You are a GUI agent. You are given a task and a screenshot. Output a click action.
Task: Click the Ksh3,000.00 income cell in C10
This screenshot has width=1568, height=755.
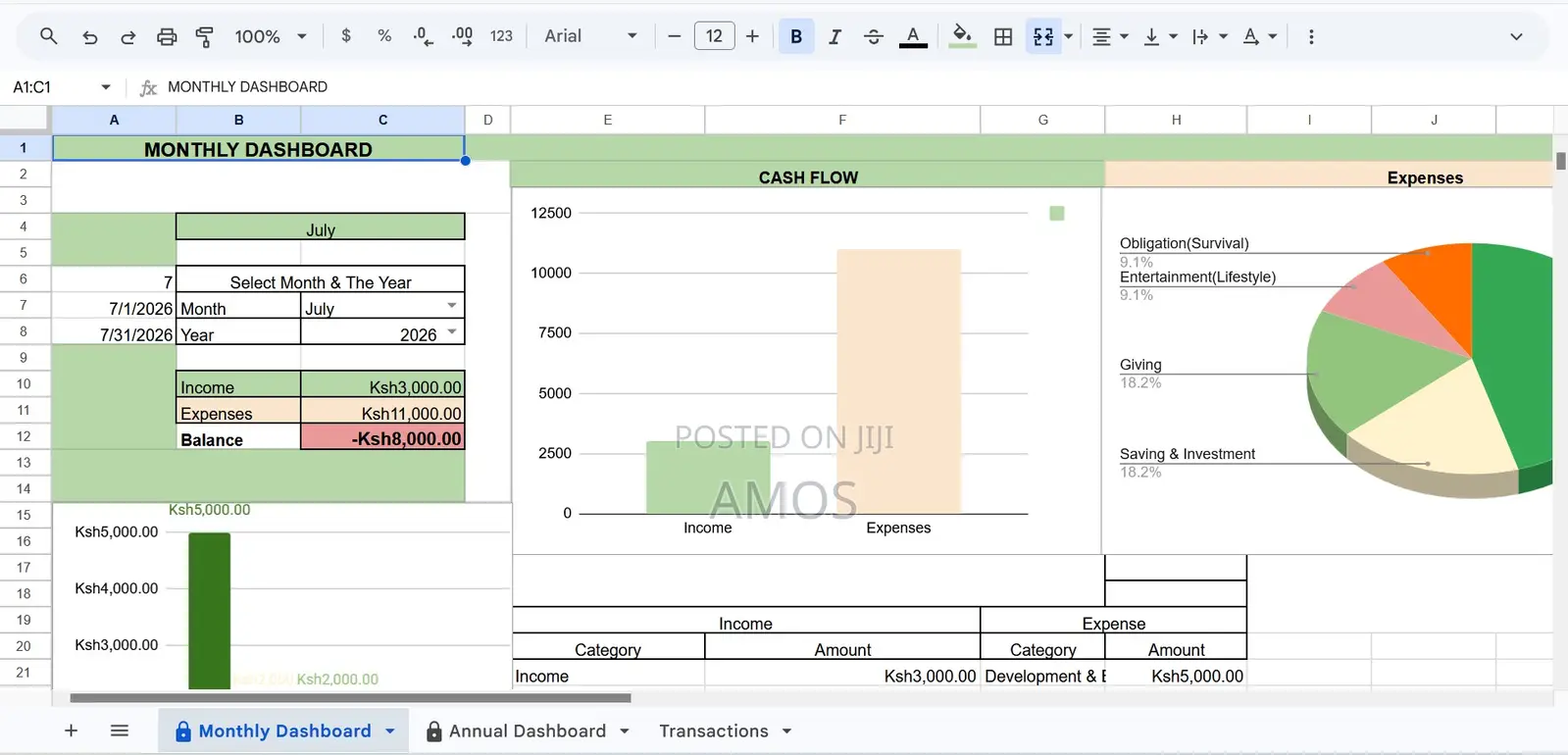click(x=382, y=384)
